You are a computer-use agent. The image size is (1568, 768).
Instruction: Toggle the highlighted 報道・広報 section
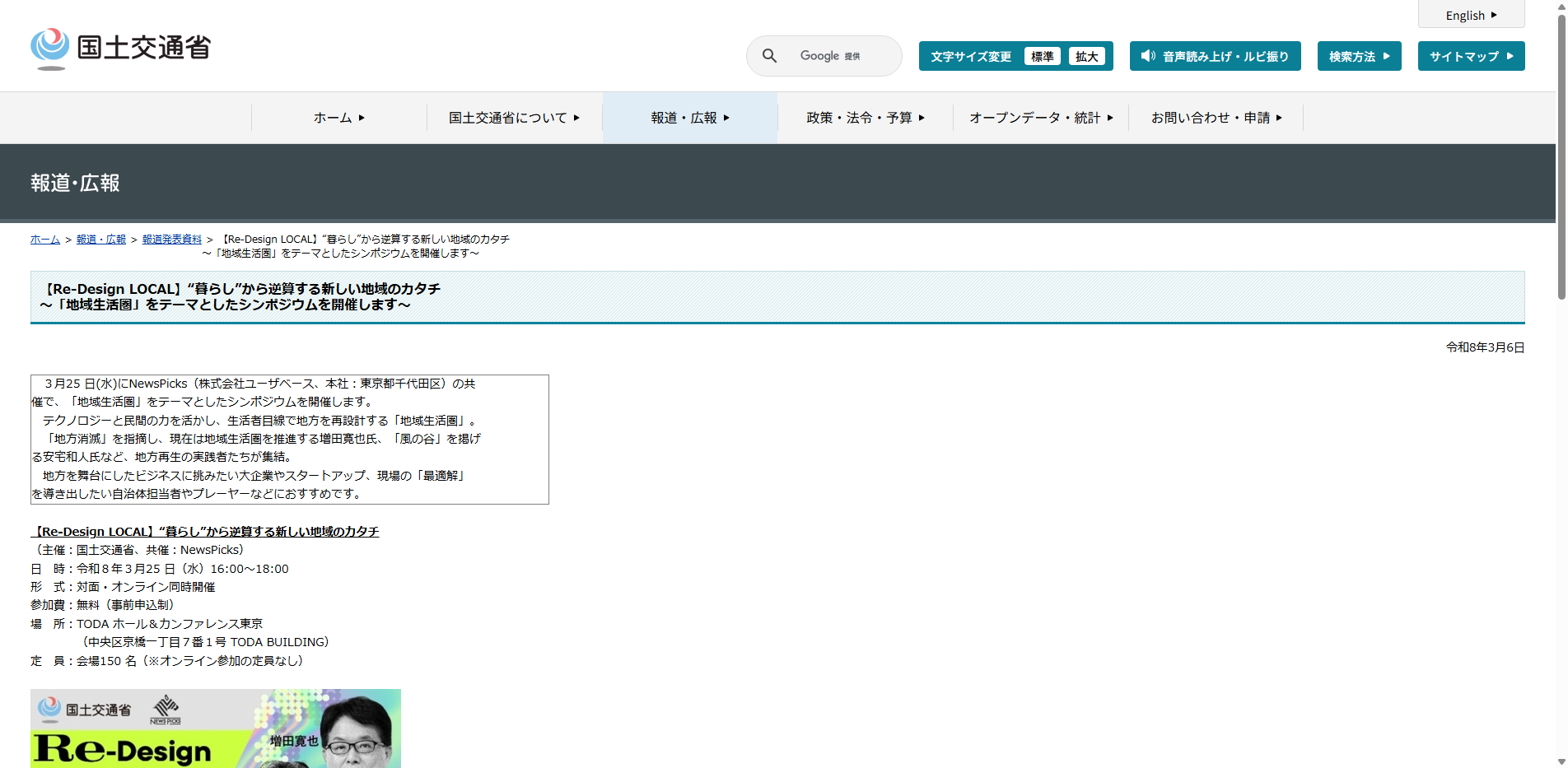coord(688,117)
